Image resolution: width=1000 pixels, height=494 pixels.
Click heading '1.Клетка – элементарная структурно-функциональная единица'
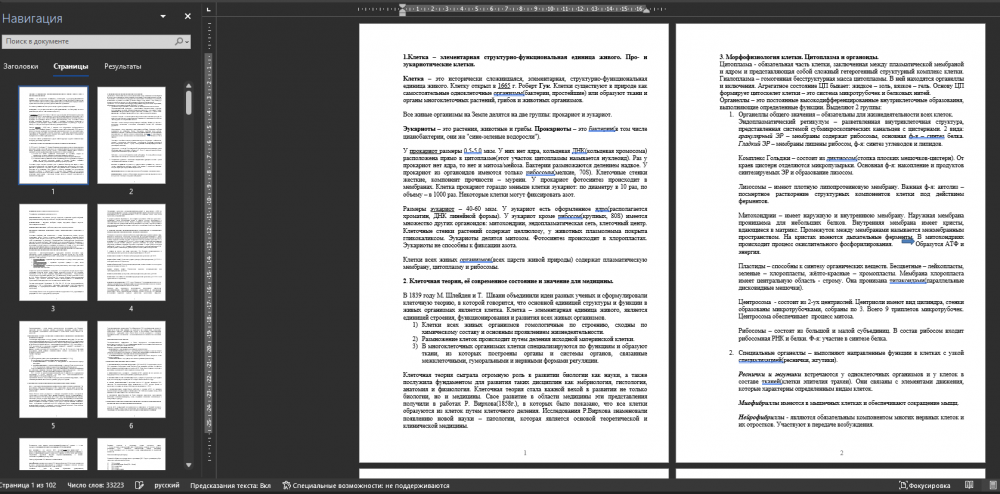526,61
